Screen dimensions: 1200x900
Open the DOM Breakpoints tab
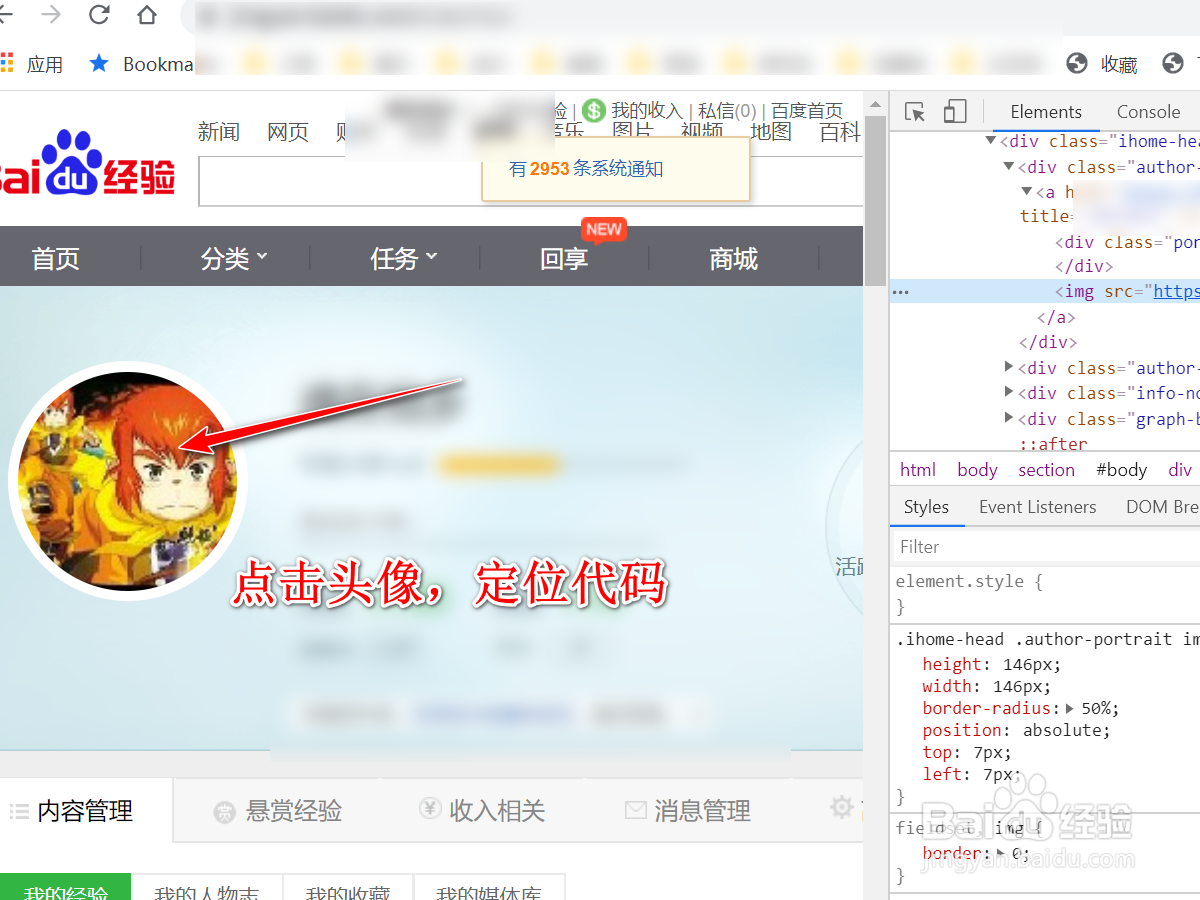click(x=1162, y=507)
